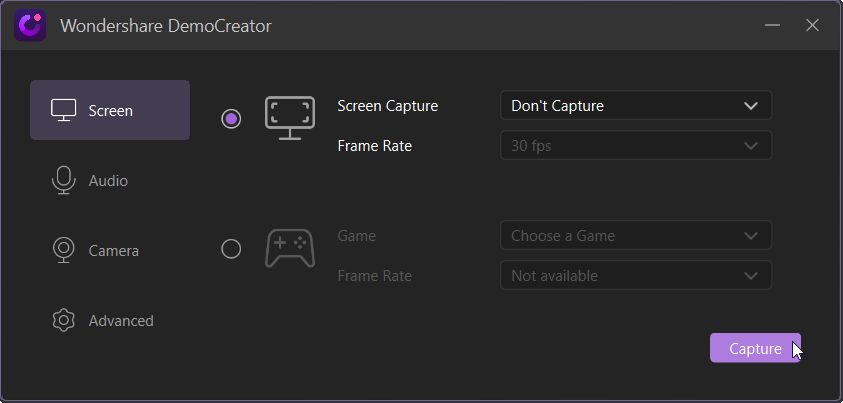Expand the Not available frame rate dropdown
Image resolution: width=843 pixels, height=403 pixels.
(x=636, y=275)
